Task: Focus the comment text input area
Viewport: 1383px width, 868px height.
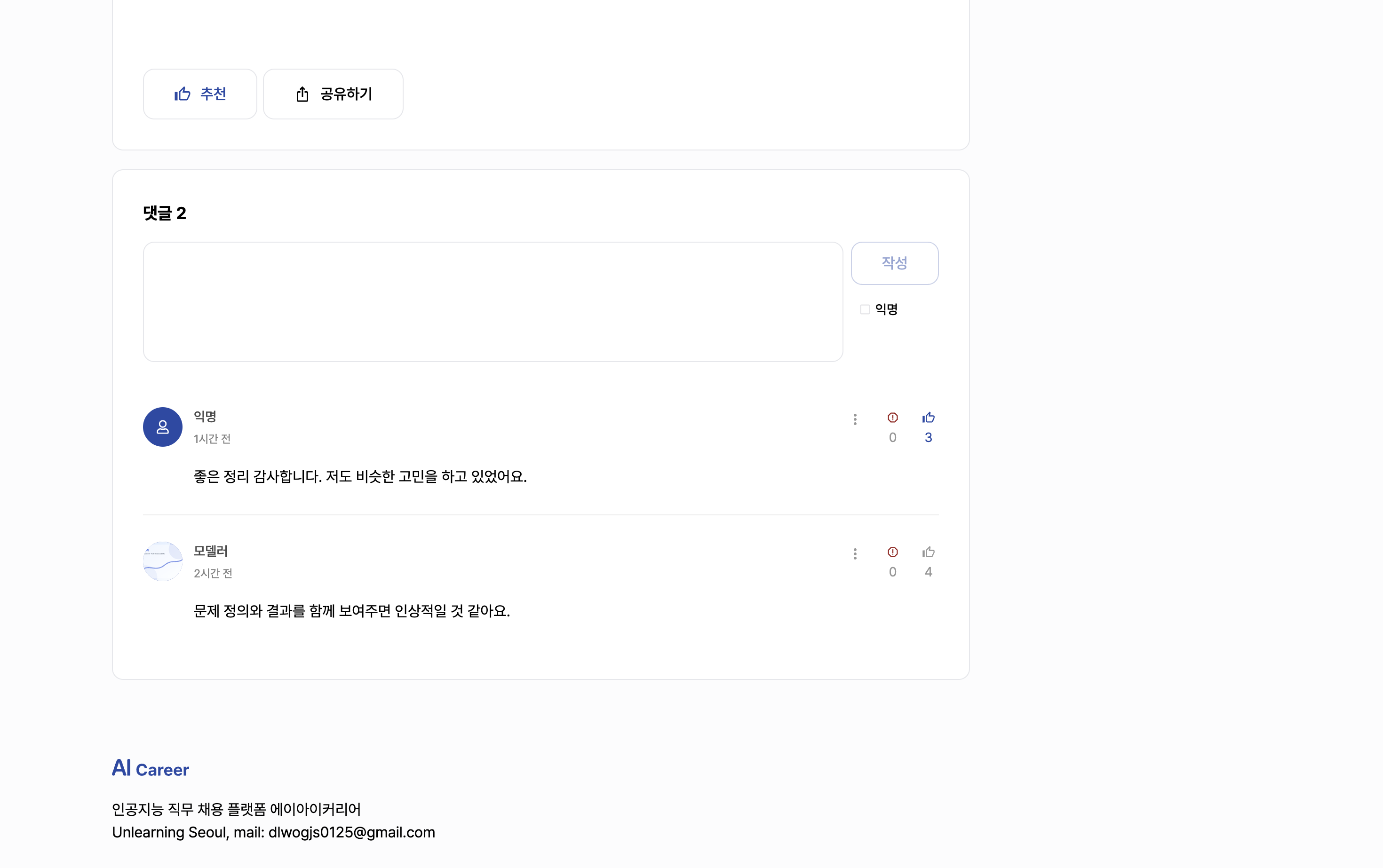Action: click(493, 302)
